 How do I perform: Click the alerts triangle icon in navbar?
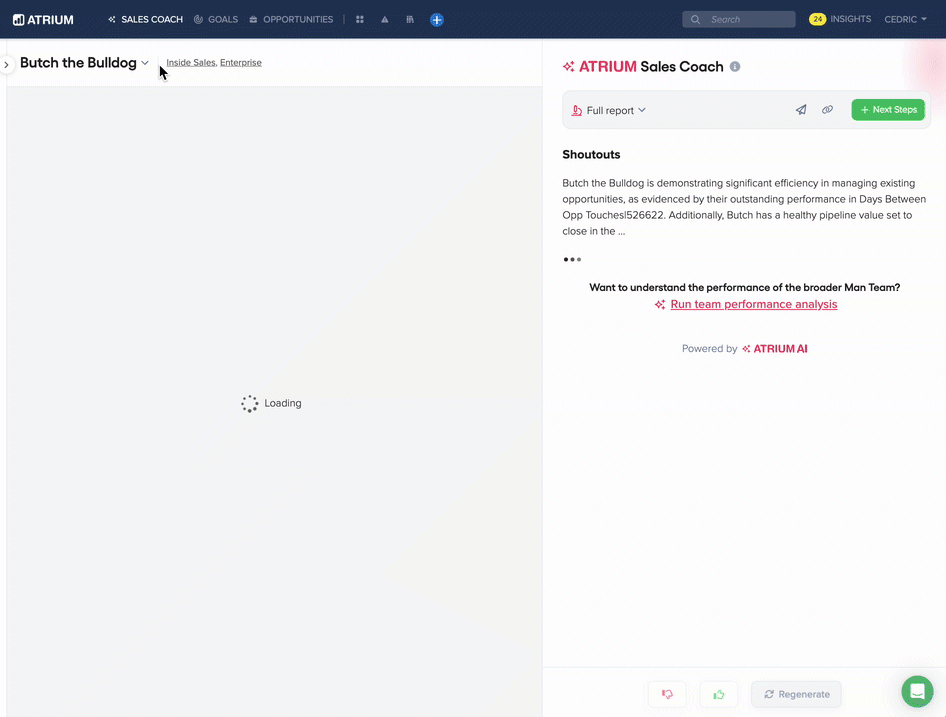point(384,19)
